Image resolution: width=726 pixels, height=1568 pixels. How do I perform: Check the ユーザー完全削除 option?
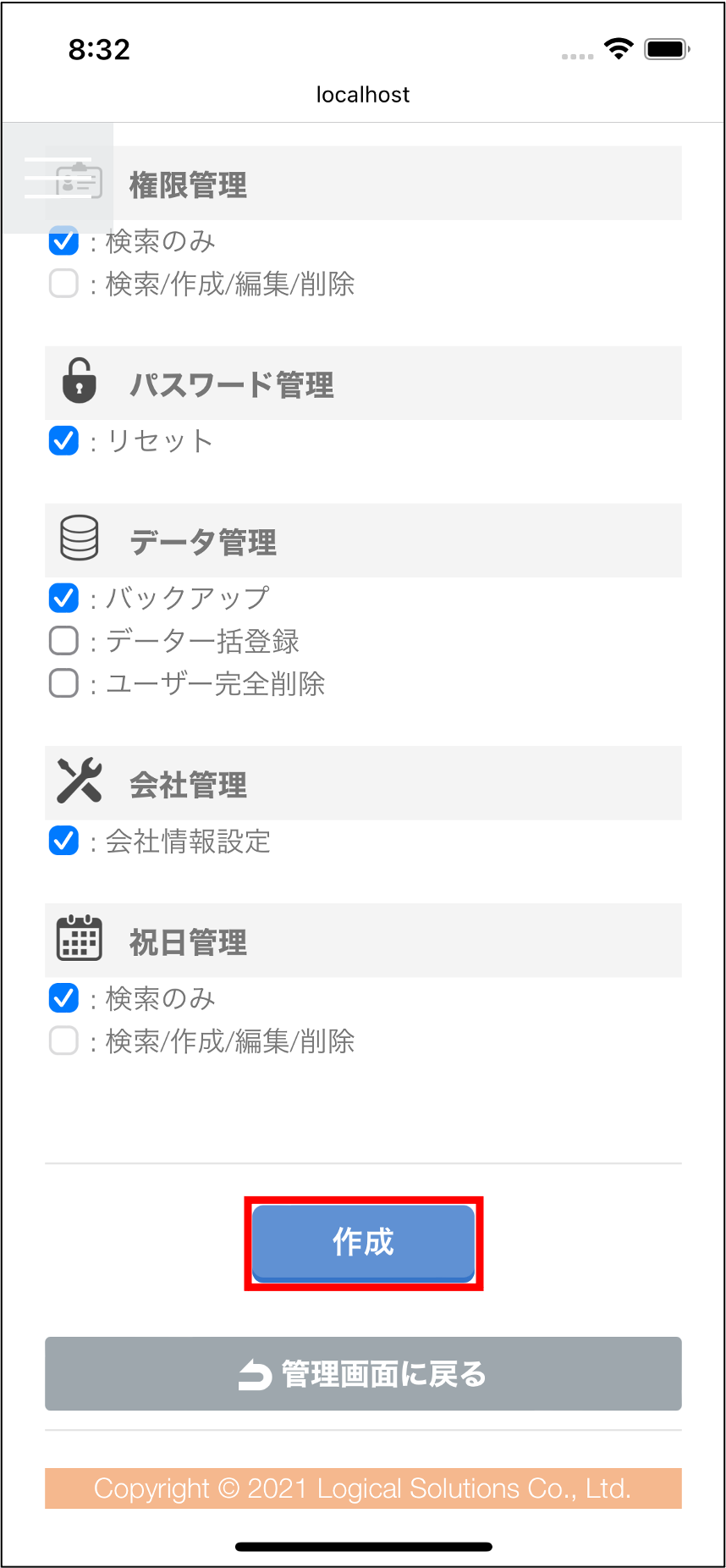coord(64,683)
